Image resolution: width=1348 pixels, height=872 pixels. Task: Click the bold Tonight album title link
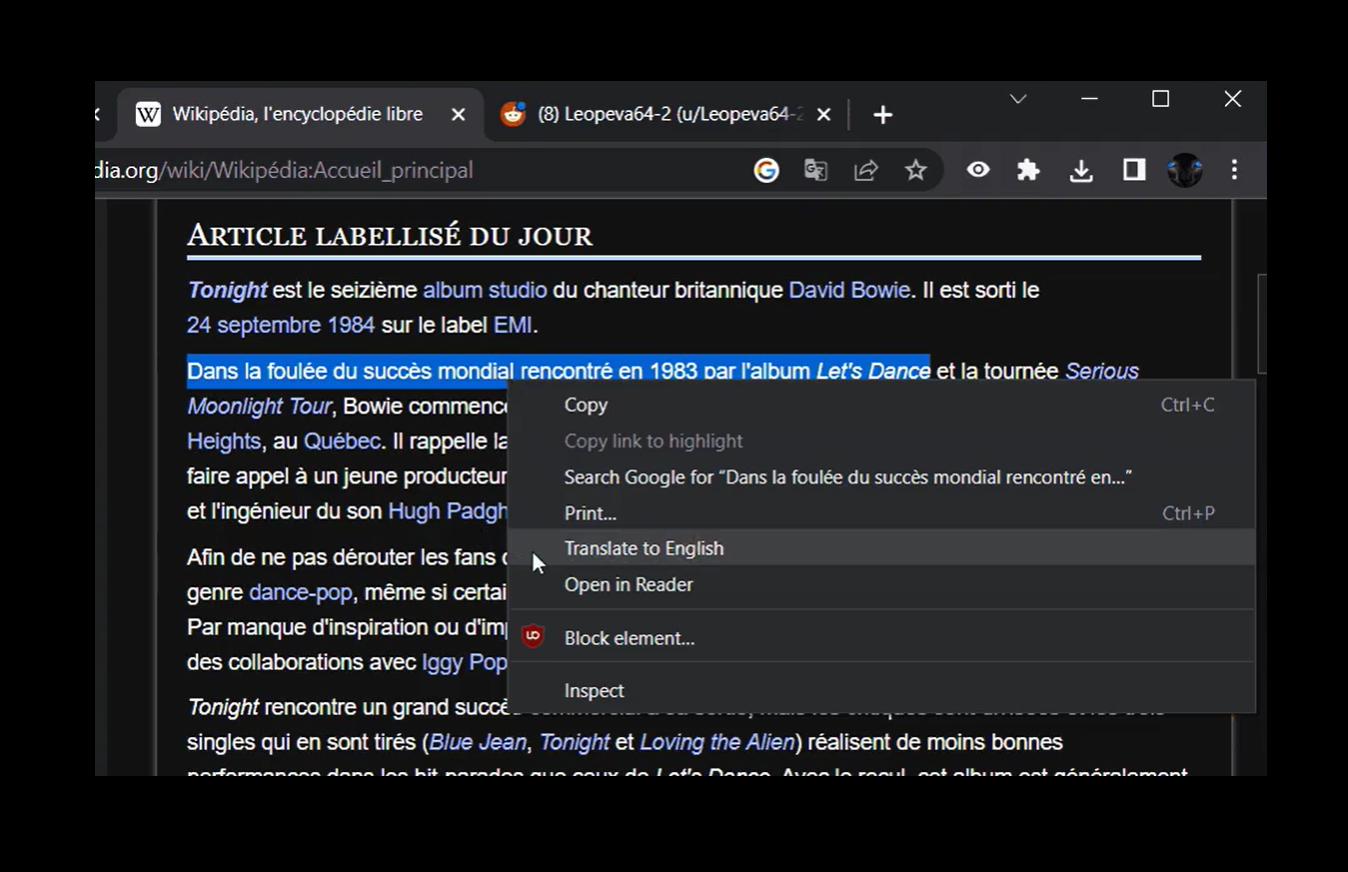(x=227, y=291)
